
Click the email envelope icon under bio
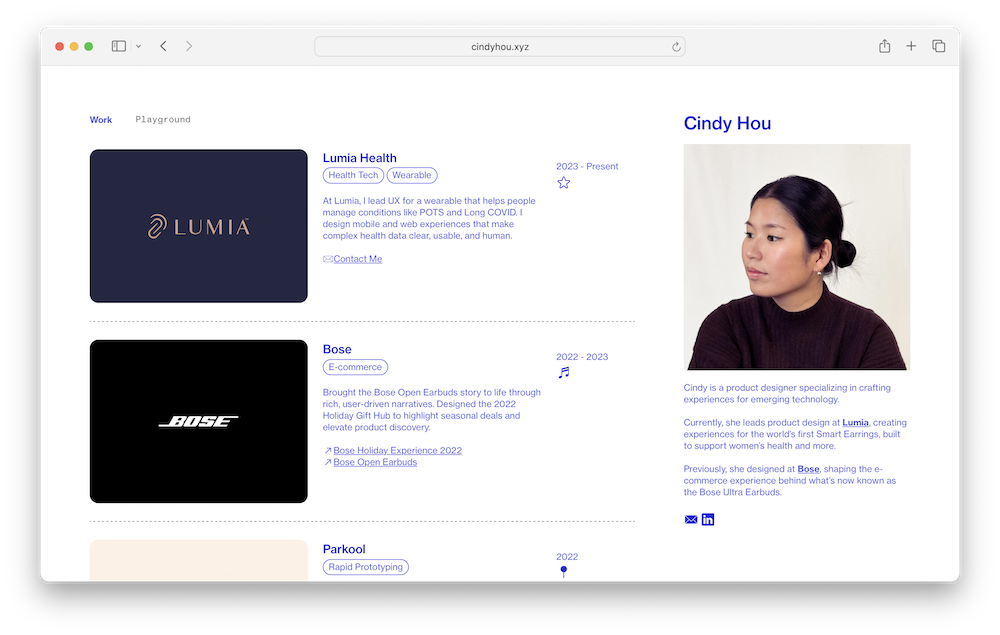690,520
